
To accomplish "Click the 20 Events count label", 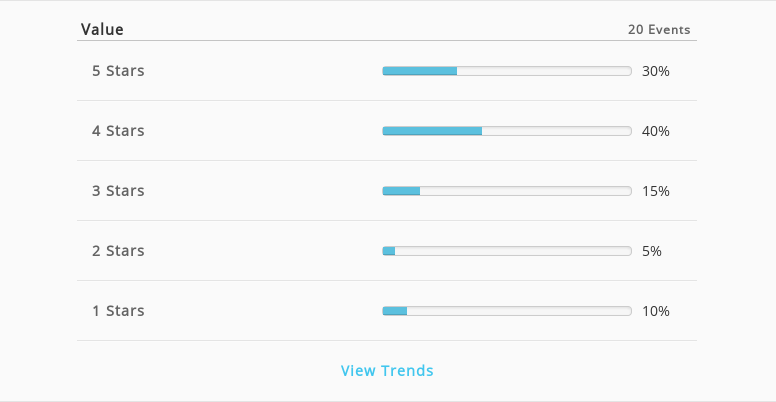I will point(659,30).
